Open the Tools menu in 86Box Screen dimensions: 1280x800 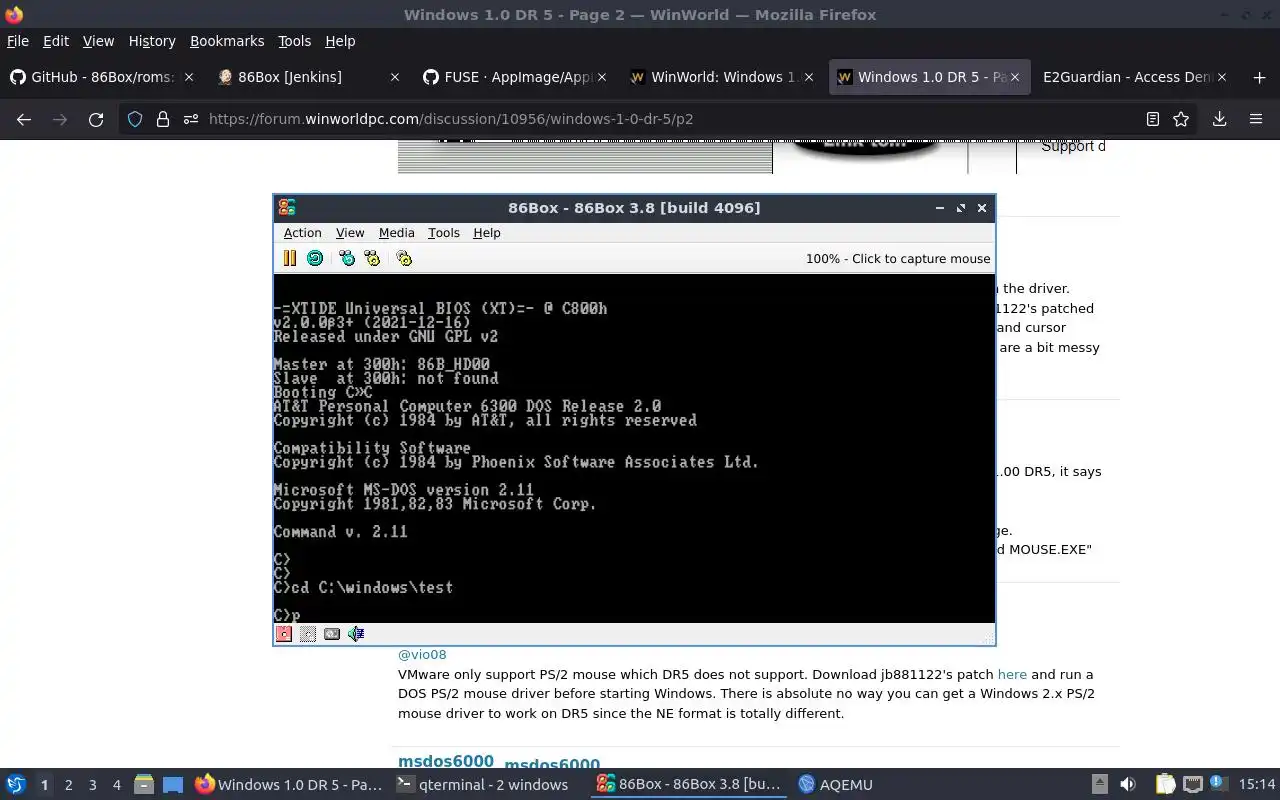click(x=443, y=232)
